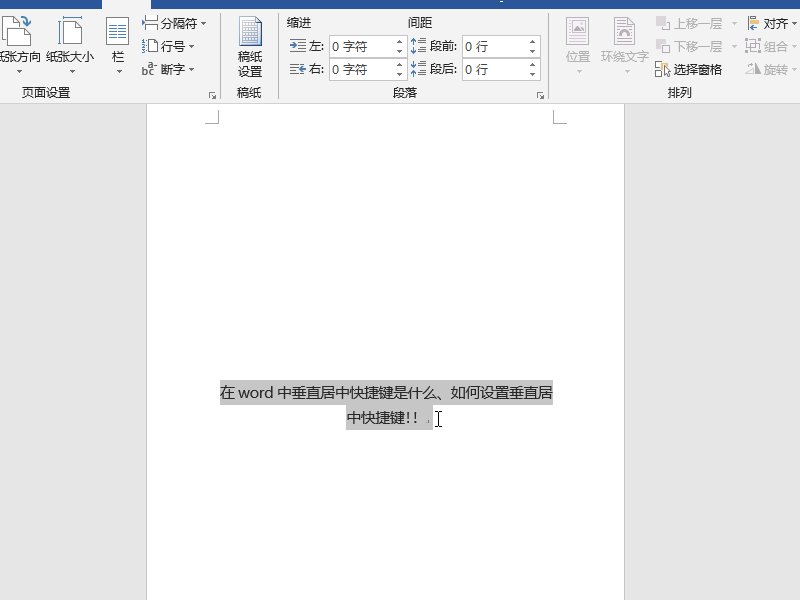
Task: Open the breaks (分隔符) dropdown
Action: point(174,23)
